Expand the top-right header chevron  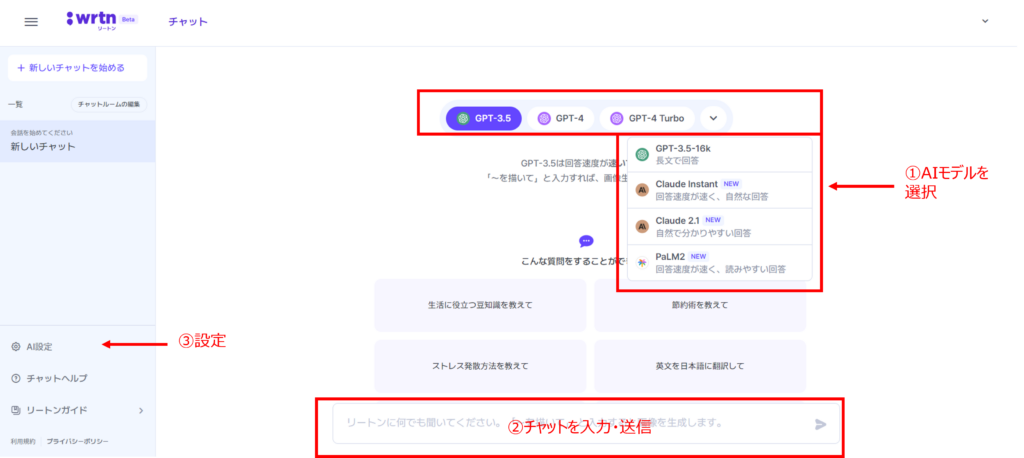(985, 21)
